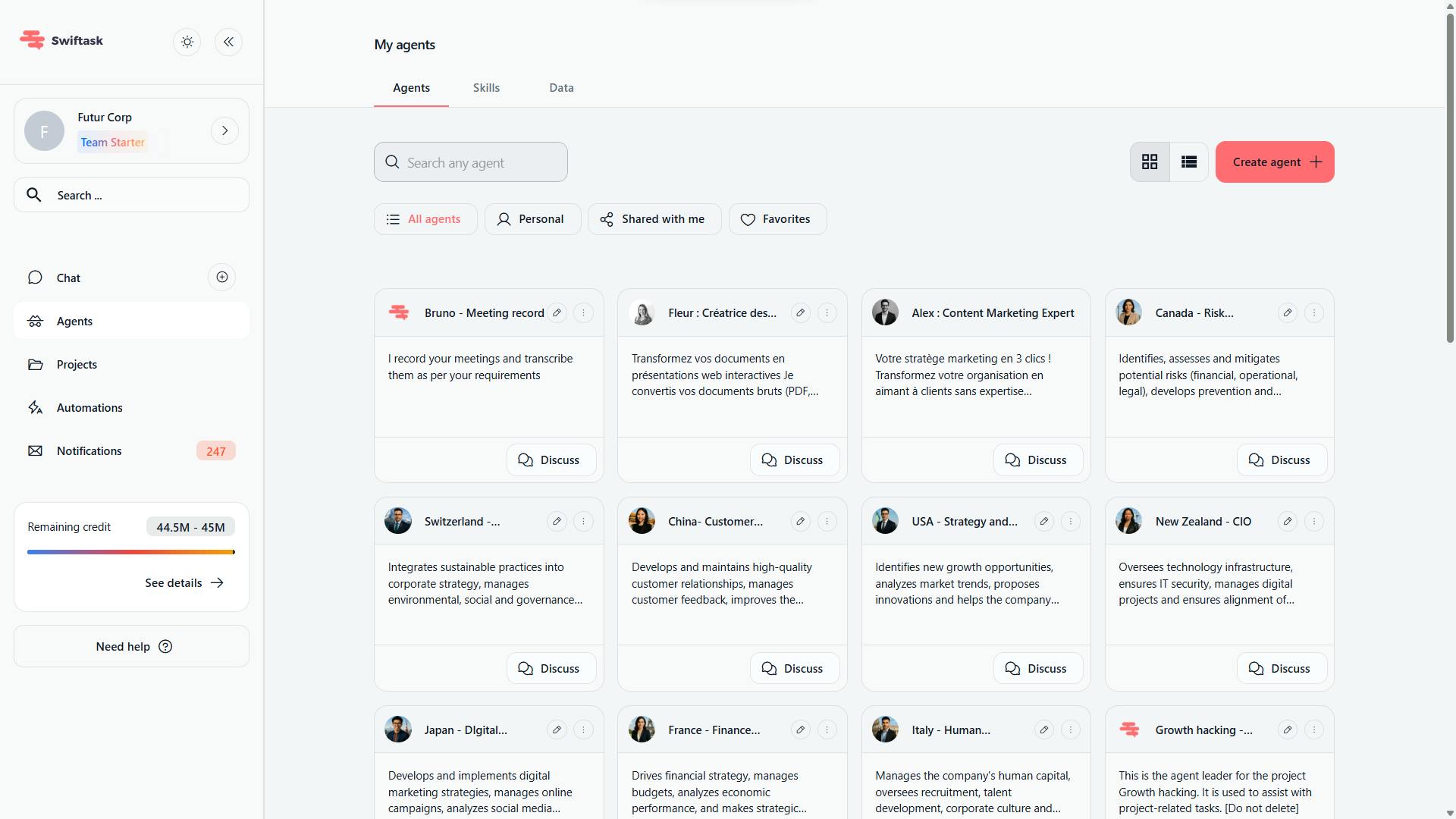
Task: Open options menu for Growth hacking agent
Action: point(1314,730)
